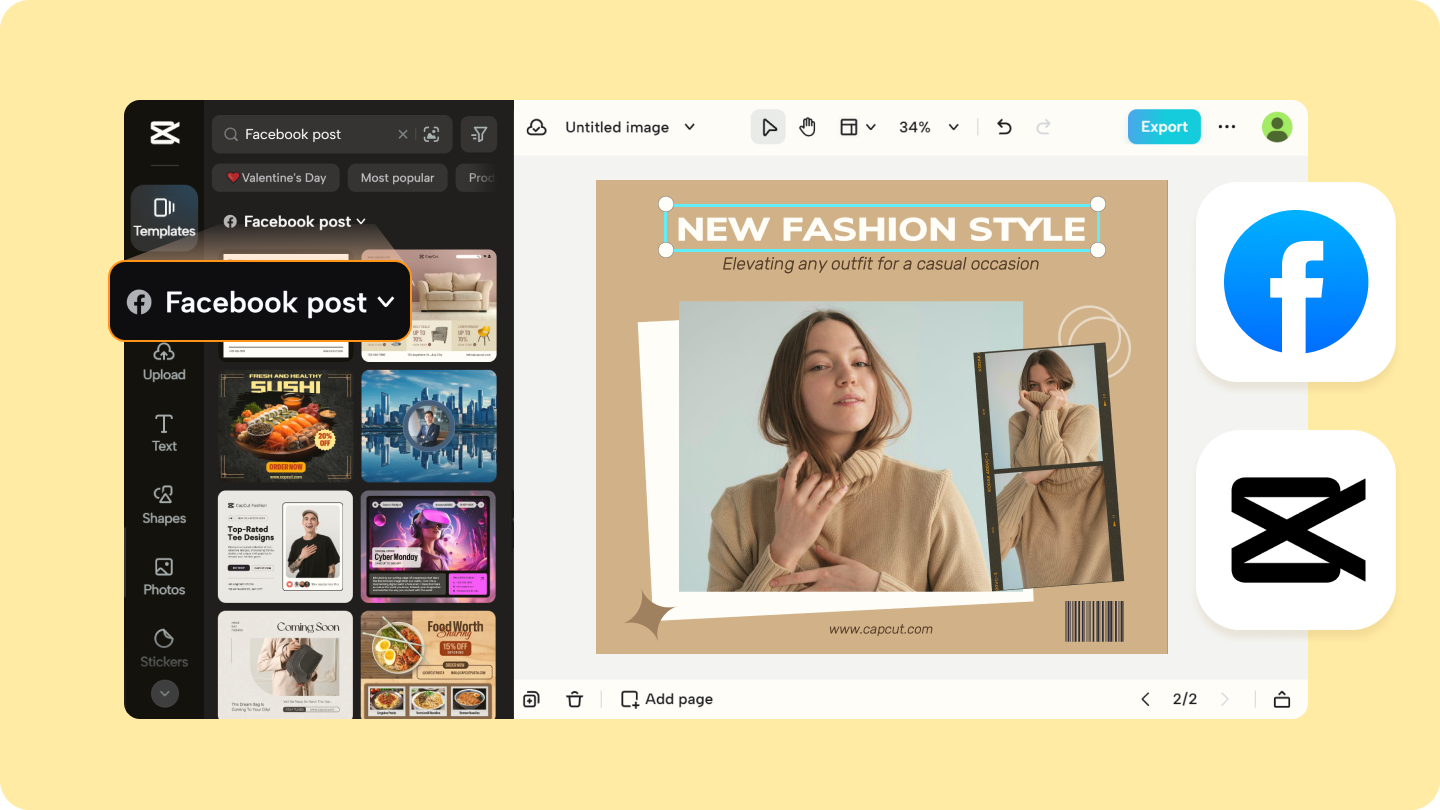
Task: Open the dropdown next to Untitled image
Action: pyautogui.click(x=689, y=127)
